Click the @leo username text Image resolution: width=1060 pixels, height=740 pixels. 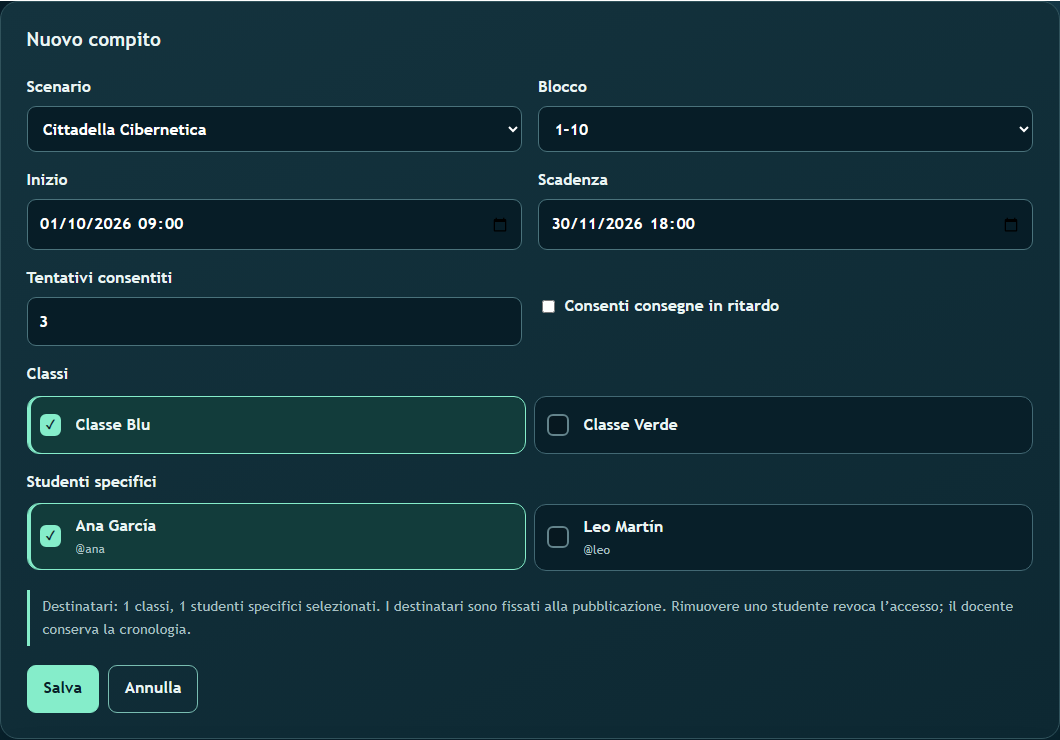point(597,550)
